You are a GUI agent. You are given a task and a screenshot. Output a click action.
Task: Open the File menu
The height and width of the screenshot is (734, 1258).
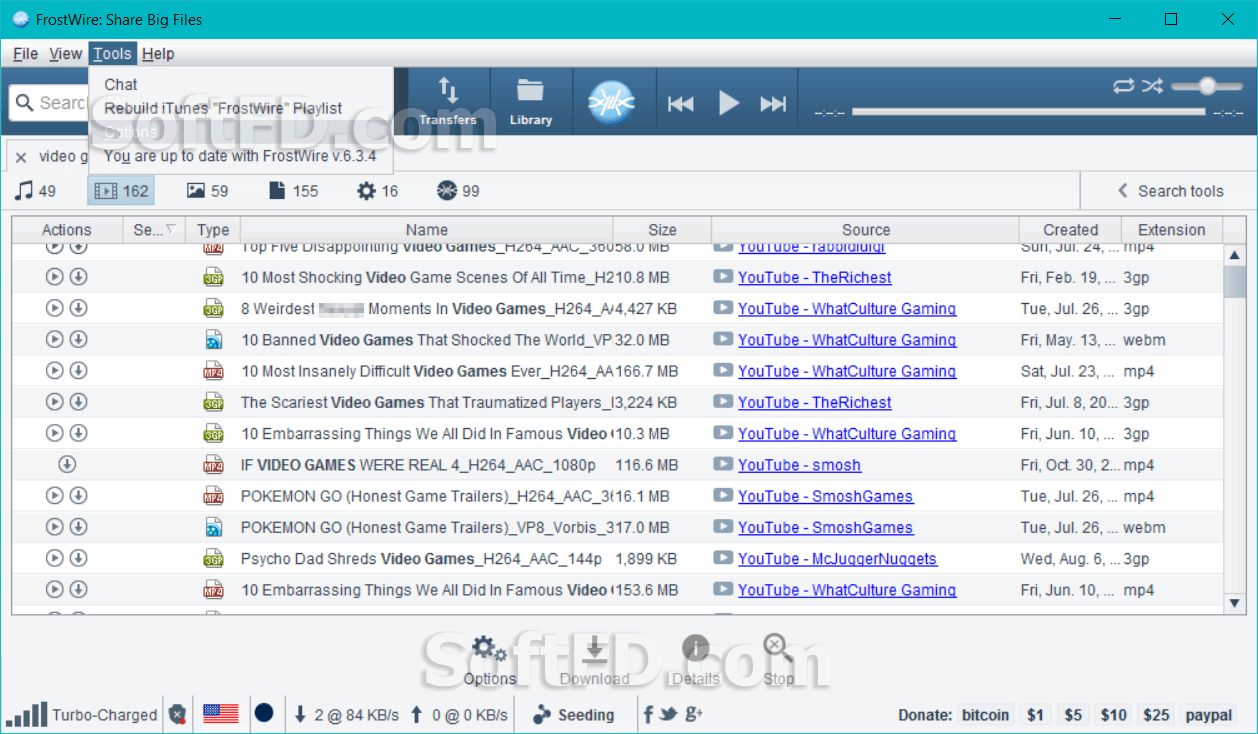(26, 54)
